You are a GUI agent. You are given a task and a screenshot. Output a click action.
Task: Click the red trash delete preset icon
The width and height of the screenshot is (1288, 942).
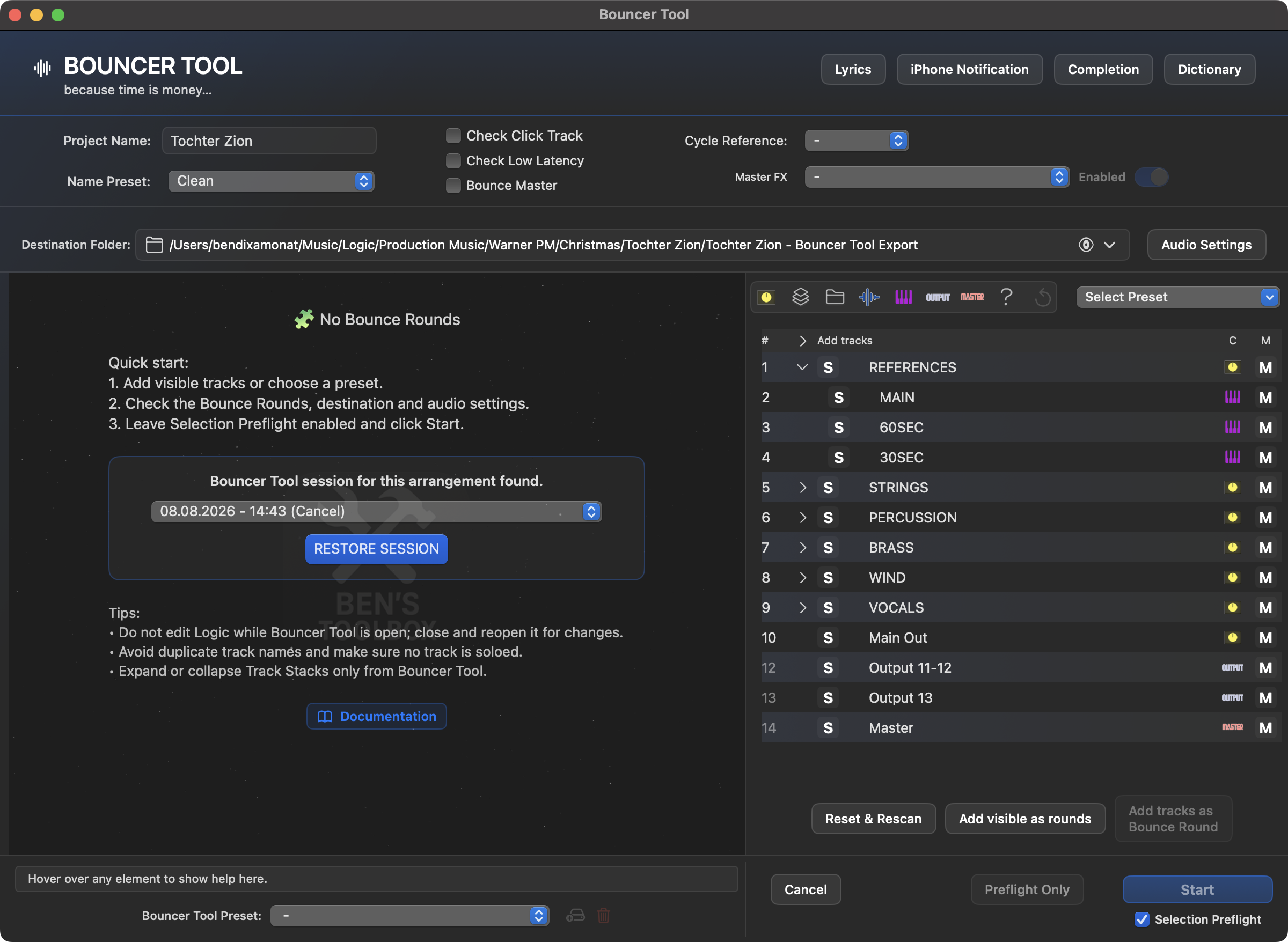click(x=604, y=916)
